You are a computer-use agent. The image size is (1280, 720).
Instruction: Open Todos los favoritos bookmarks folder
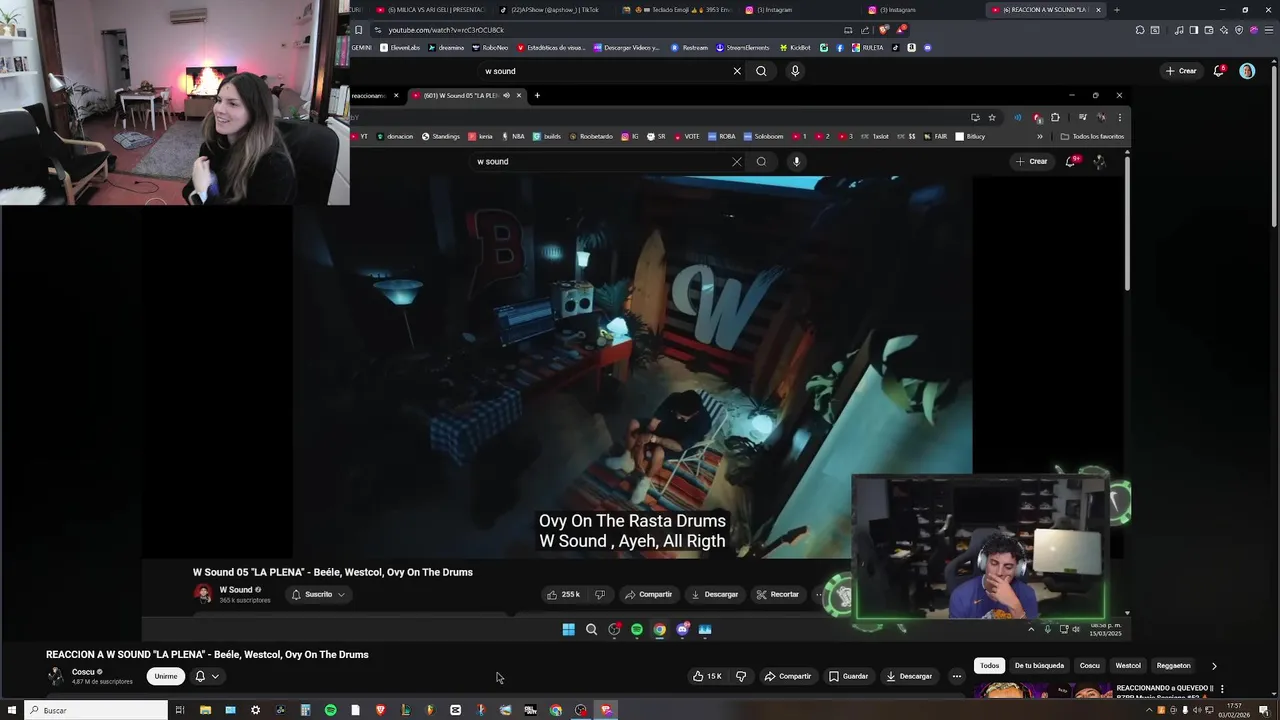pos(1092,136)
